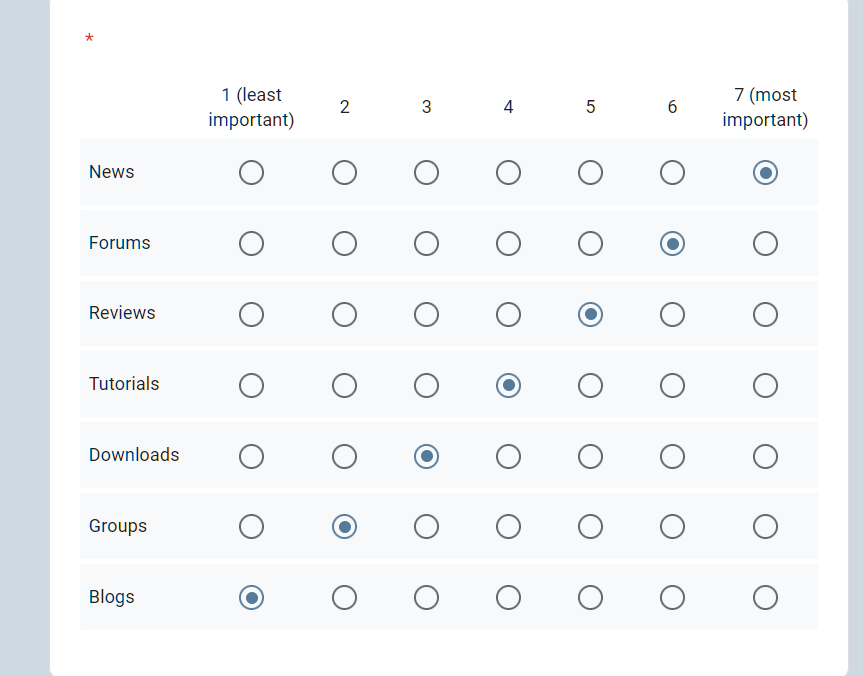The image size is (863, 676).
Task: Rate Reviews as 7 (most important)
Action: pyautogui.click(x=766, y=315)
